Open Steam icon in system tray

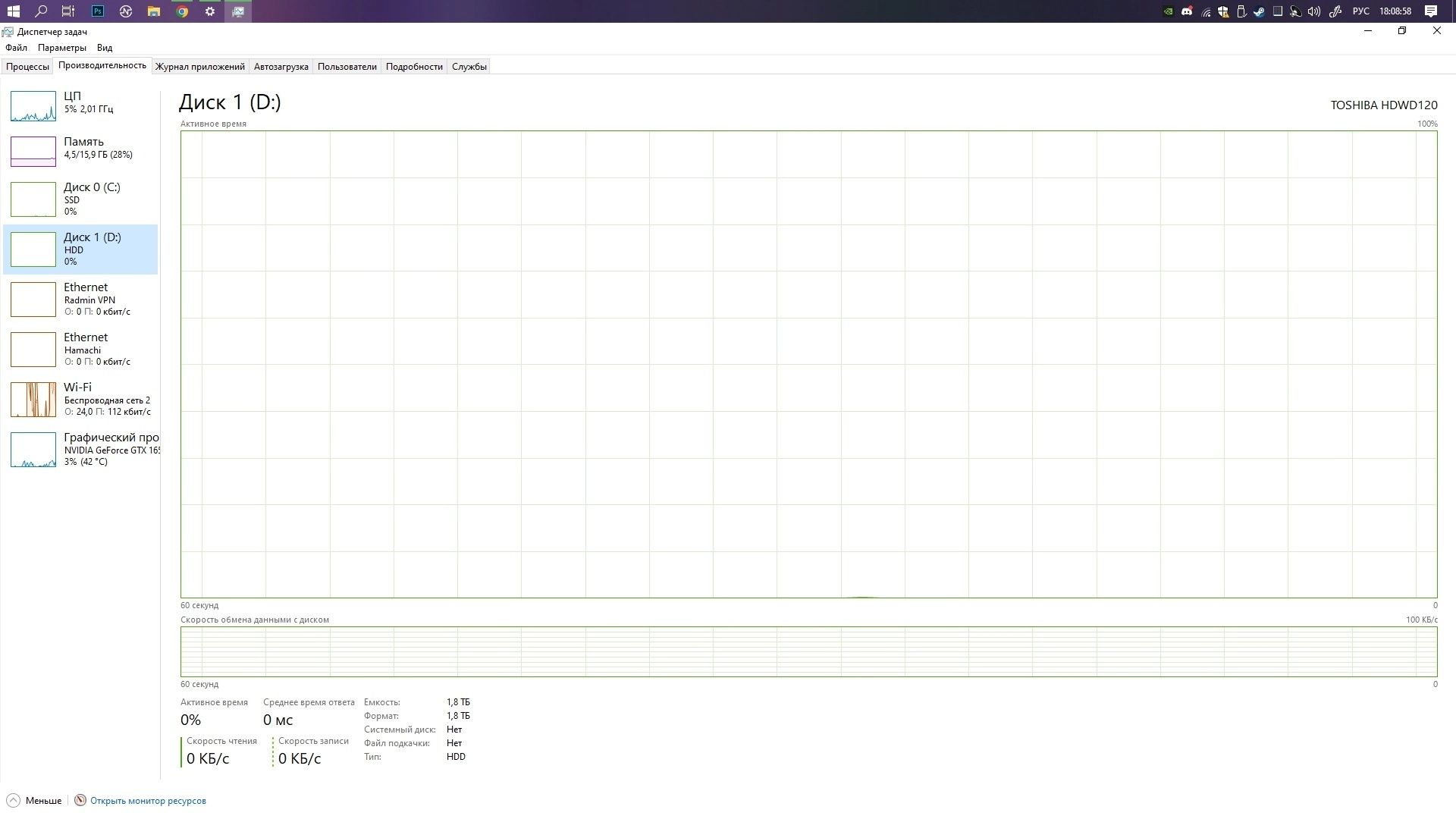(1260, 11)
